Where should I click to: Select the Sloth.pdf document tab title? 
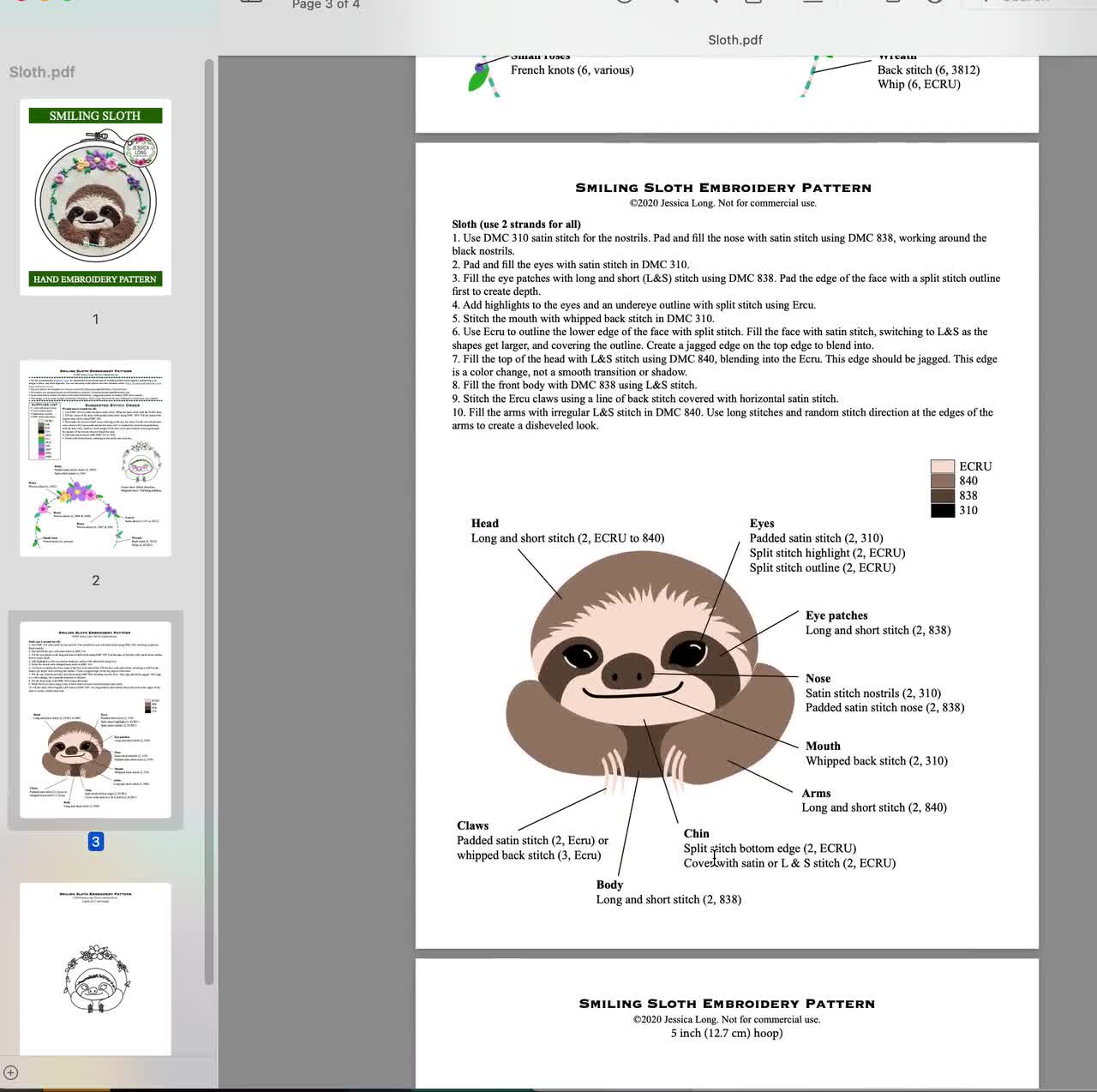click(735, 39)
